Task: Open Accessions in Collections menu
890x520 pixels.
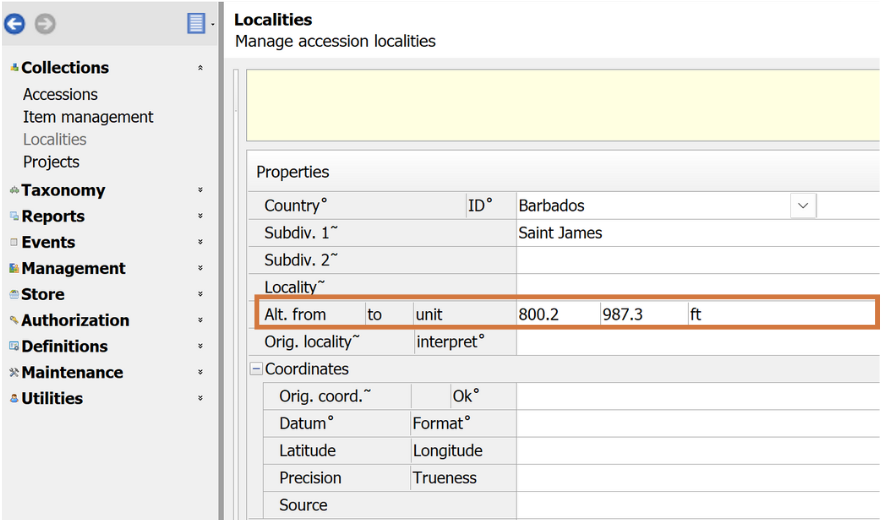Action: click(60, 94)
